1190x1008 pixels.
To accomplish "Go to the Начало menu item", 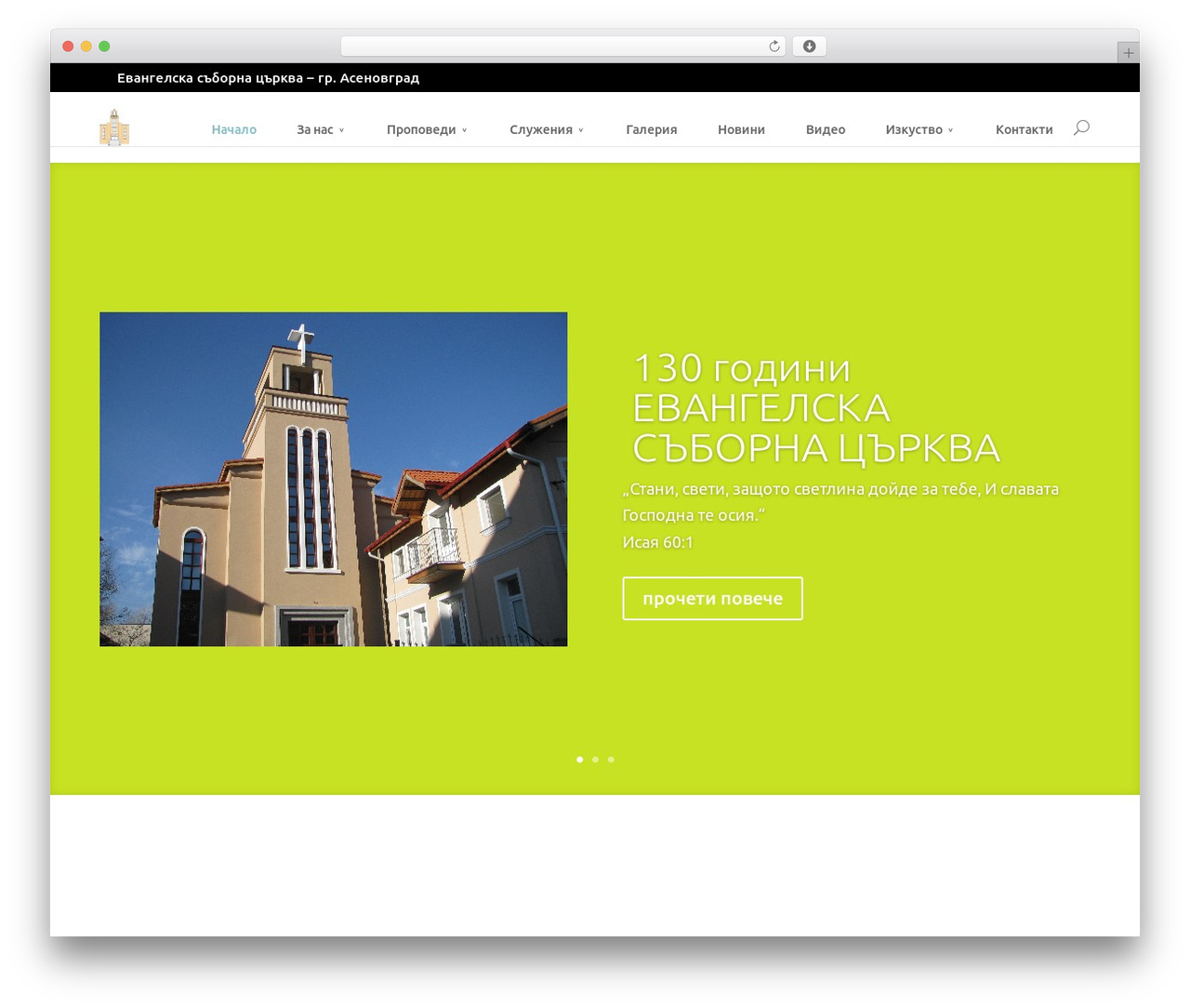I will [x=234, y=129].
